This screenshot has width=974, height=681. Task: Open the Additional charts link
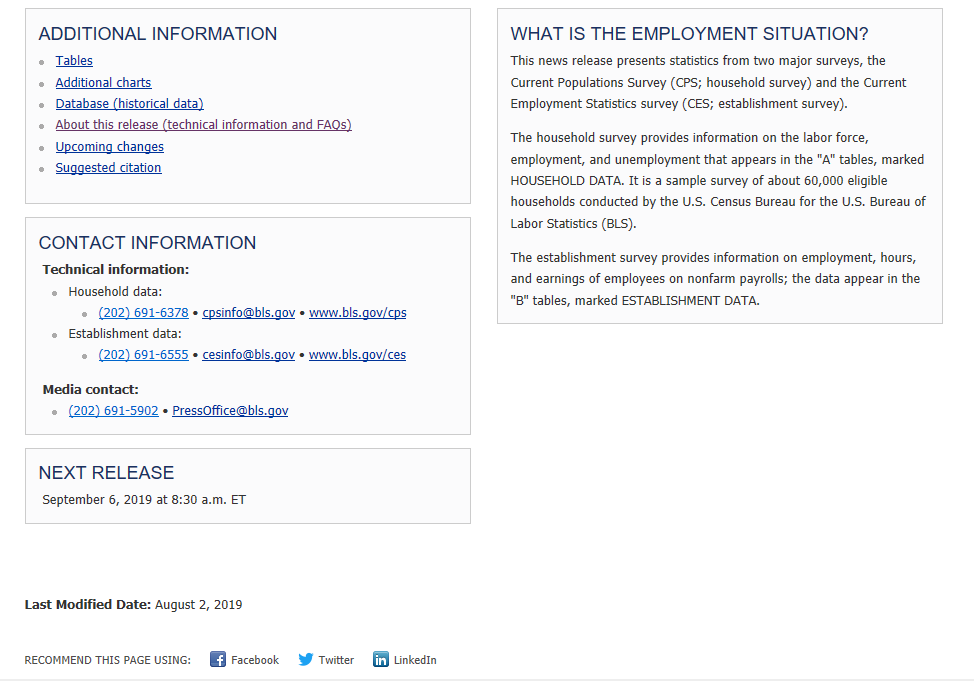click(x=103, y=83)
